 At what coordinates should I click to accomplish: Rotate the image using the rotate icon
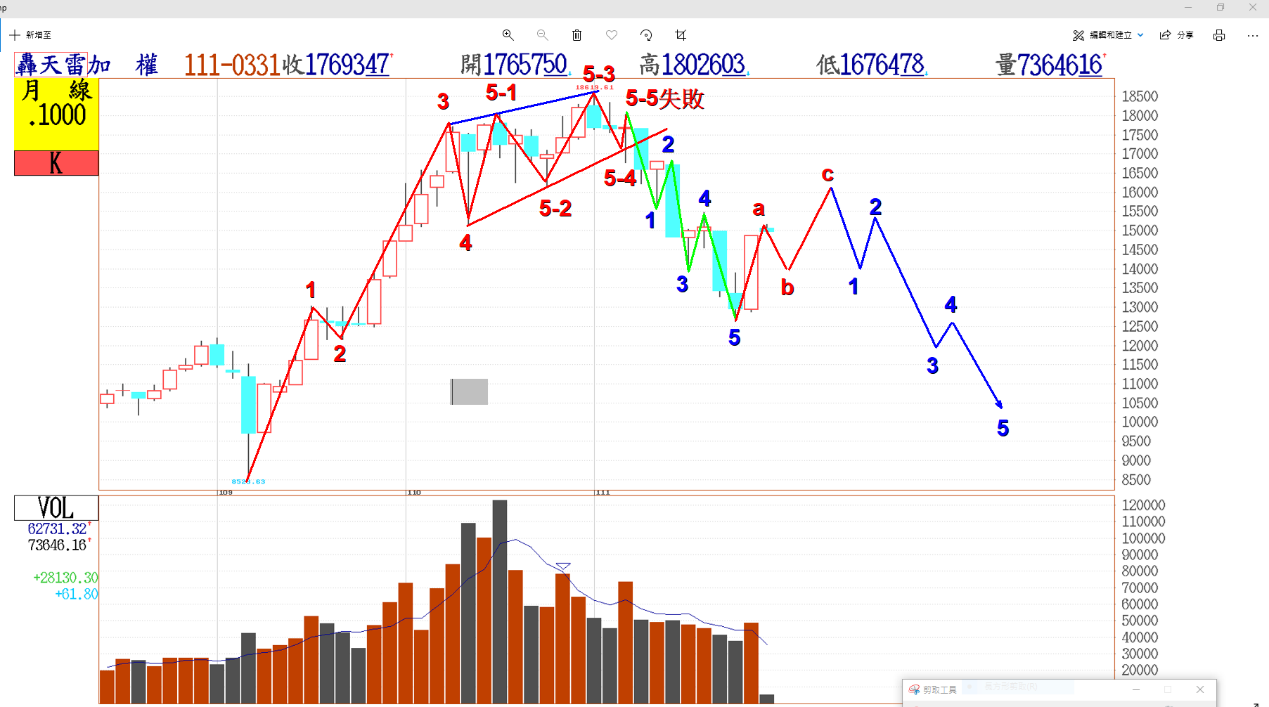[x=646, y=34]
